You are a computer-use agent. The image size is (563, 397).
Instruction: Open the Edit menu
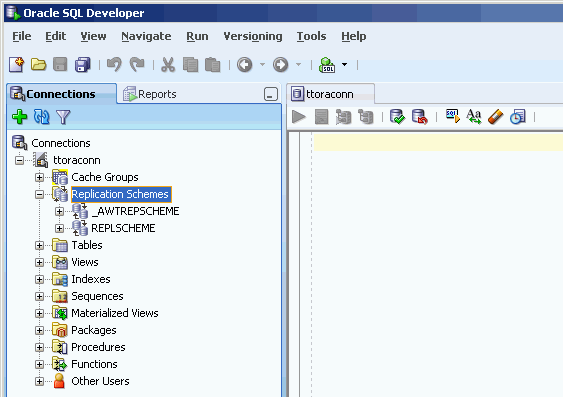pos(56,36)
